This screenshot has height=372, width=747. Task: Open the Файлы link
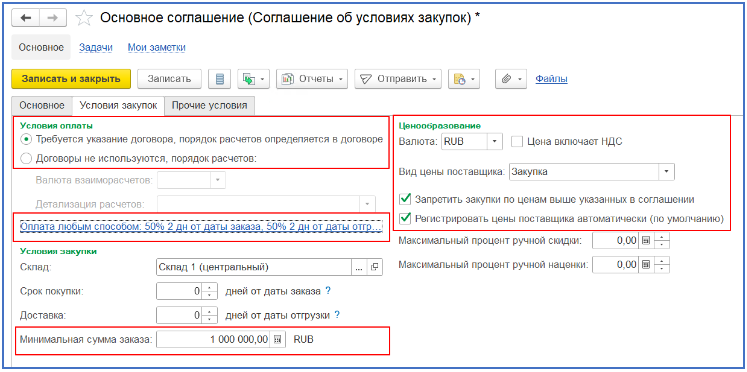551,79
